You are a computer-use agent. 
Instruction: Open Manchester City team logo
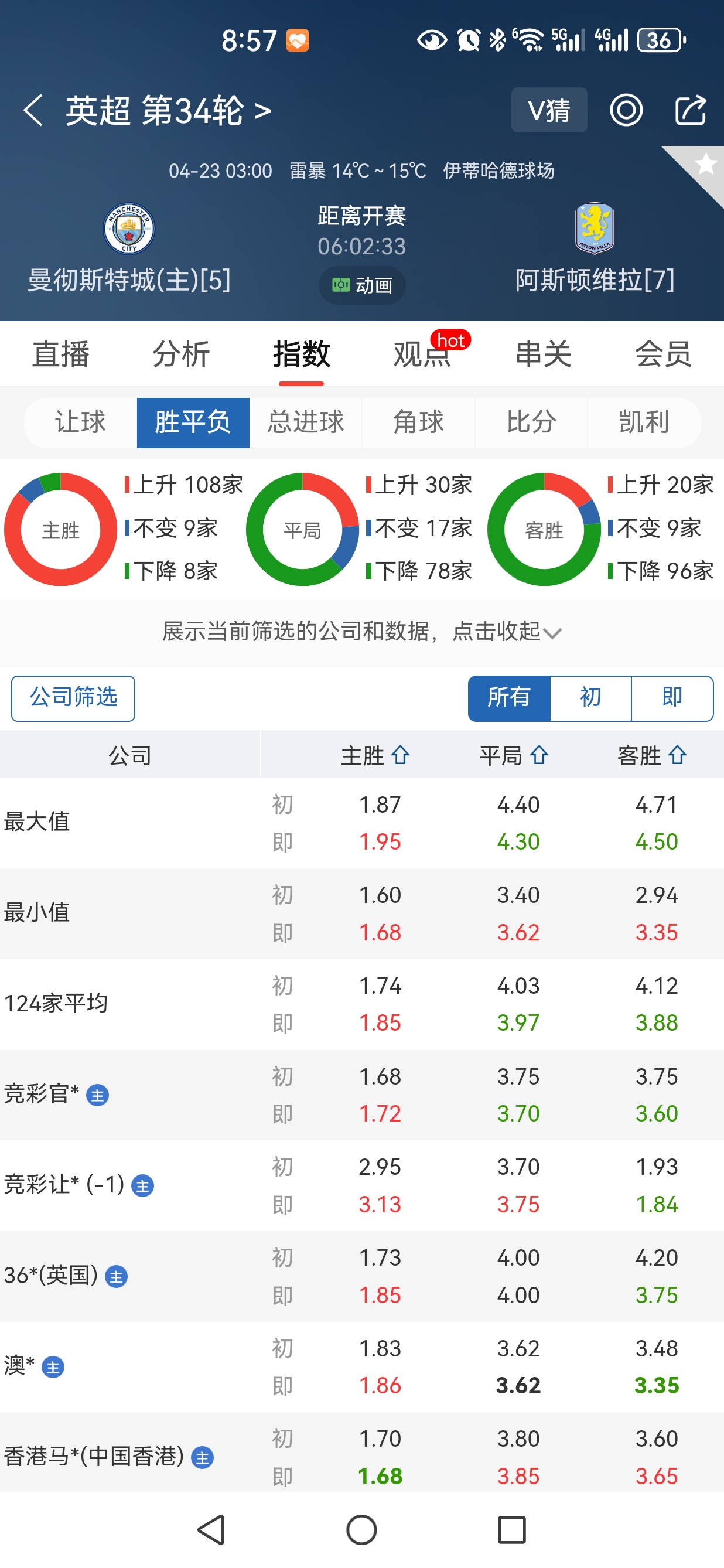129,229
